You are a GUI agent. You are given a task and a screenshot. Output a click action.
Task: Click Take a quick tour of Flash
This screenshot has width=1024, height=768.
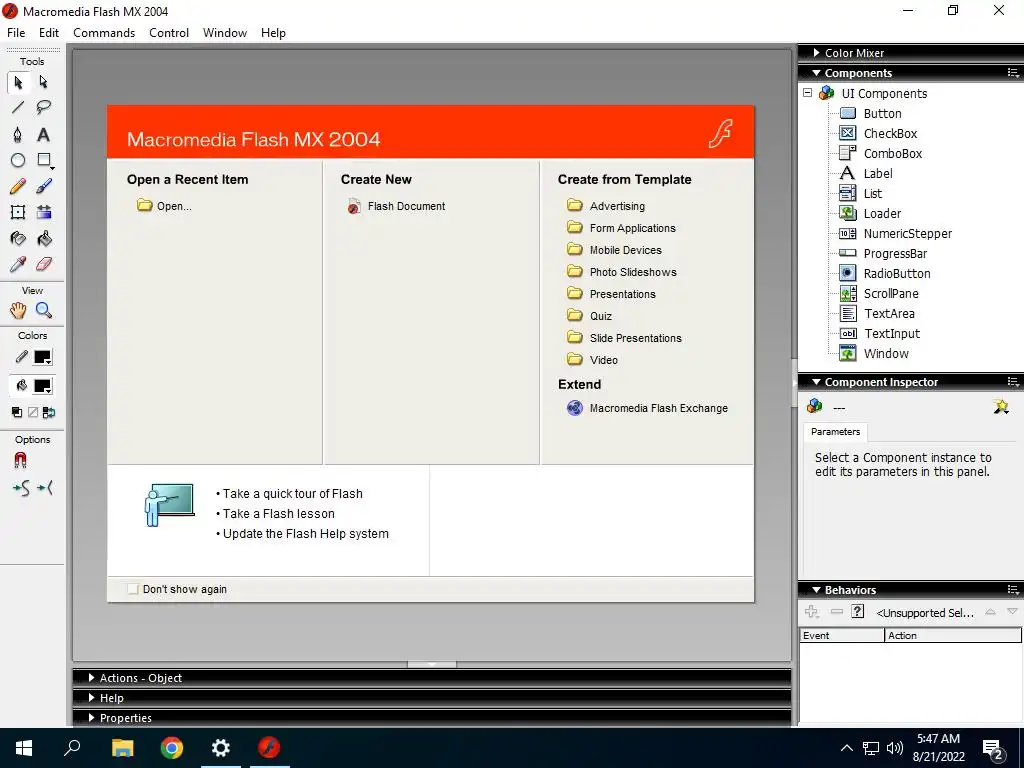(293, 494)
